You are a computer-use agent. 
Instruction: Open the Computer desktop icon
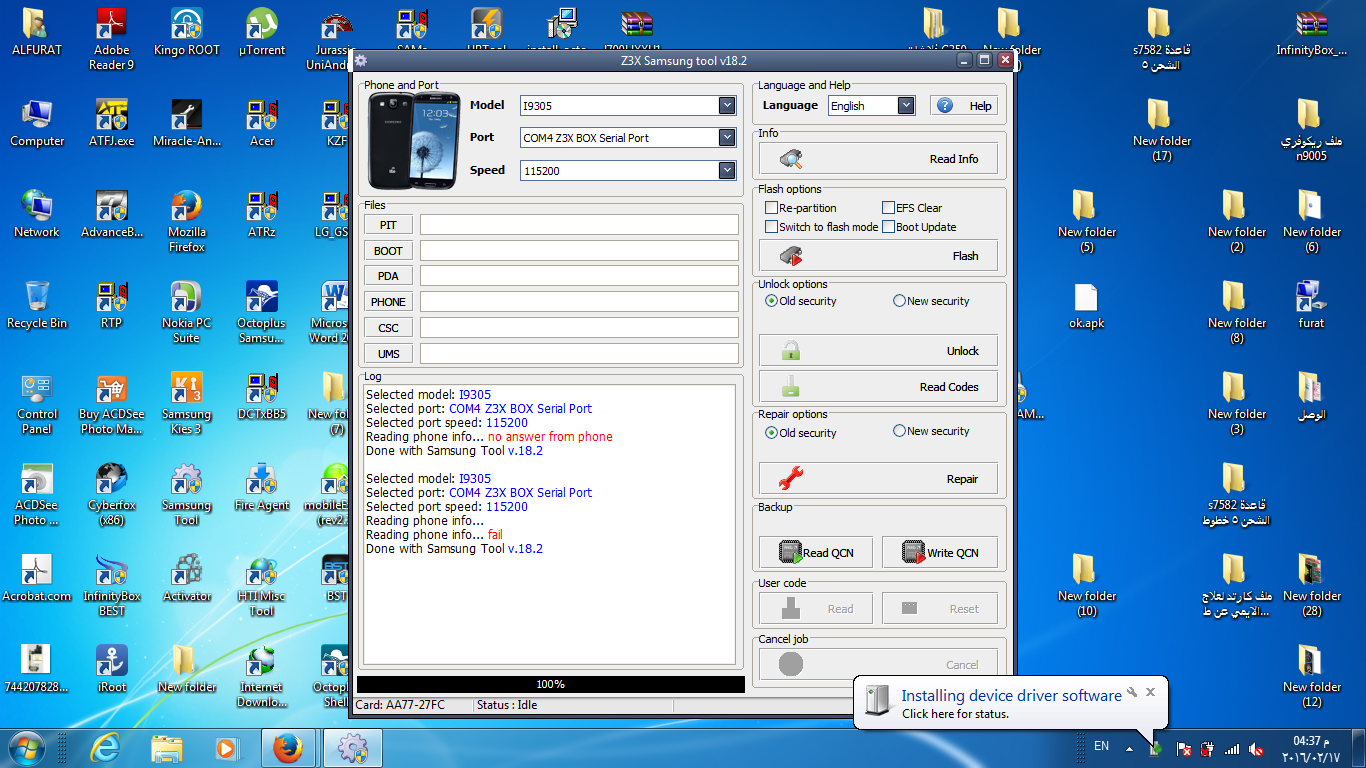pos(37,123)
